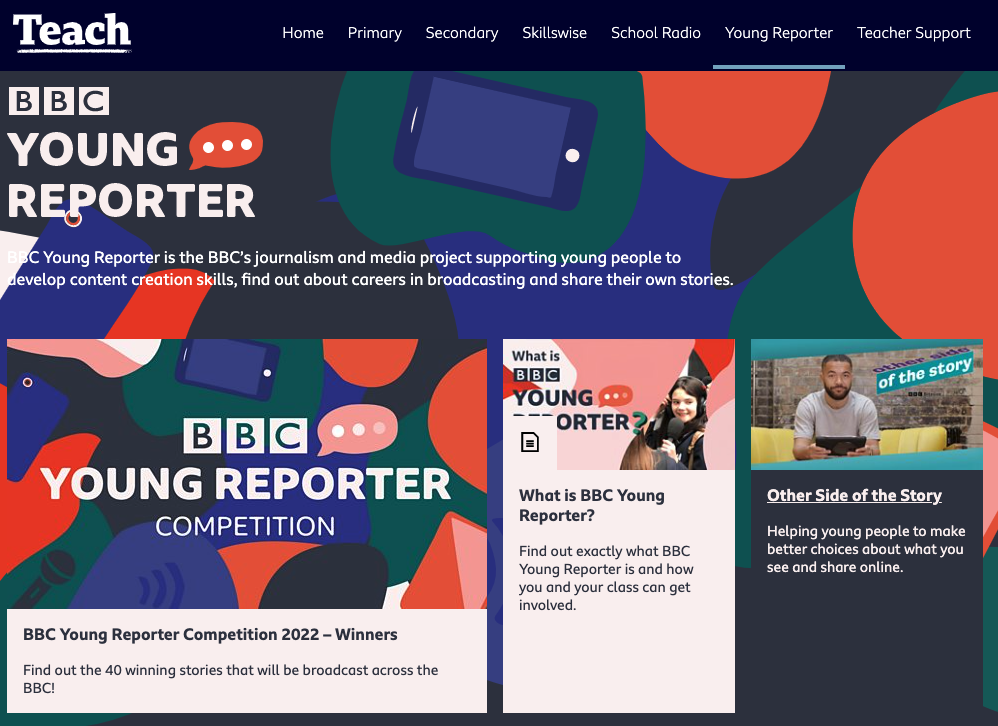Click the pink speech bubble in Competition banner
The height and width of the screenshot is (726, 998).
358,429
